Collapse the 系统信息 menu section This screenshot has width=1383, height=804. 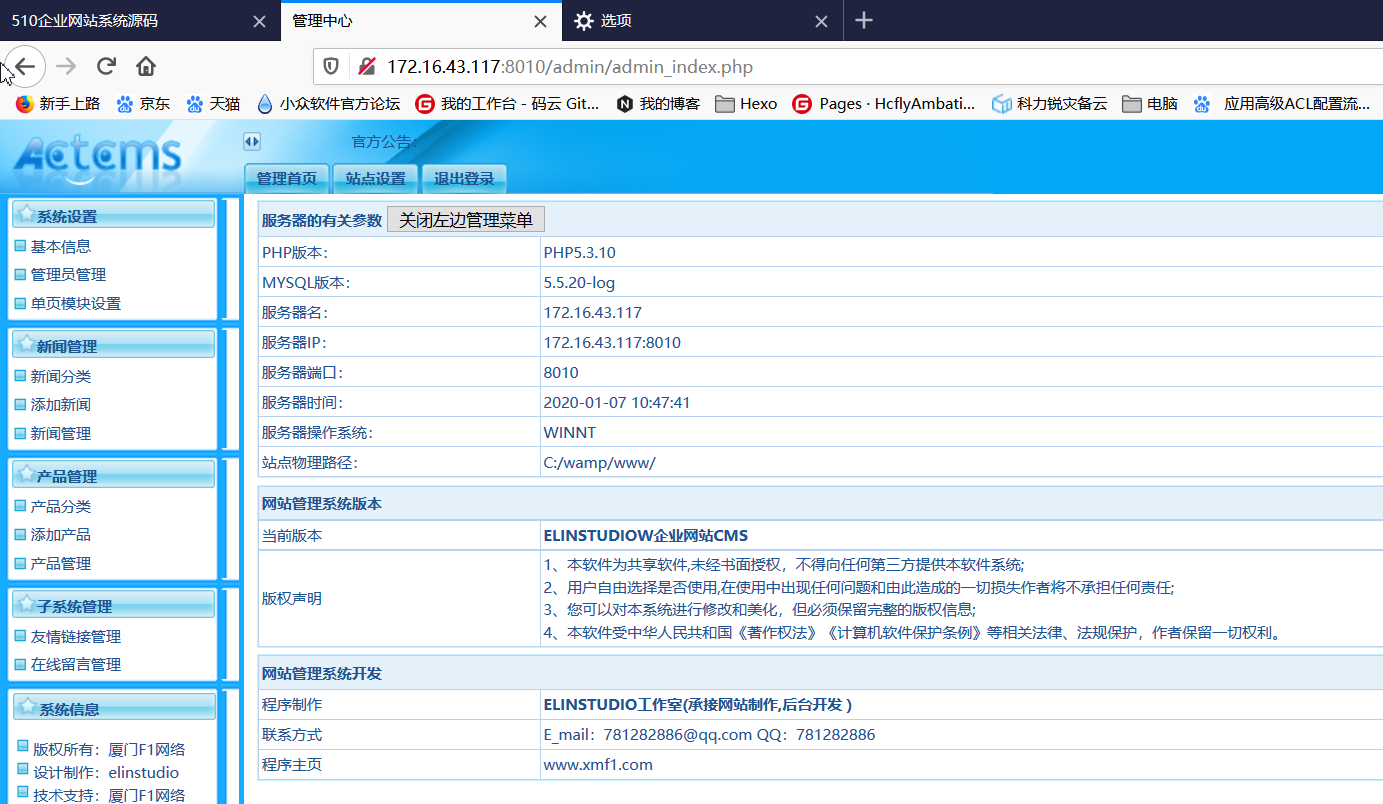click(x=114, y=708)
